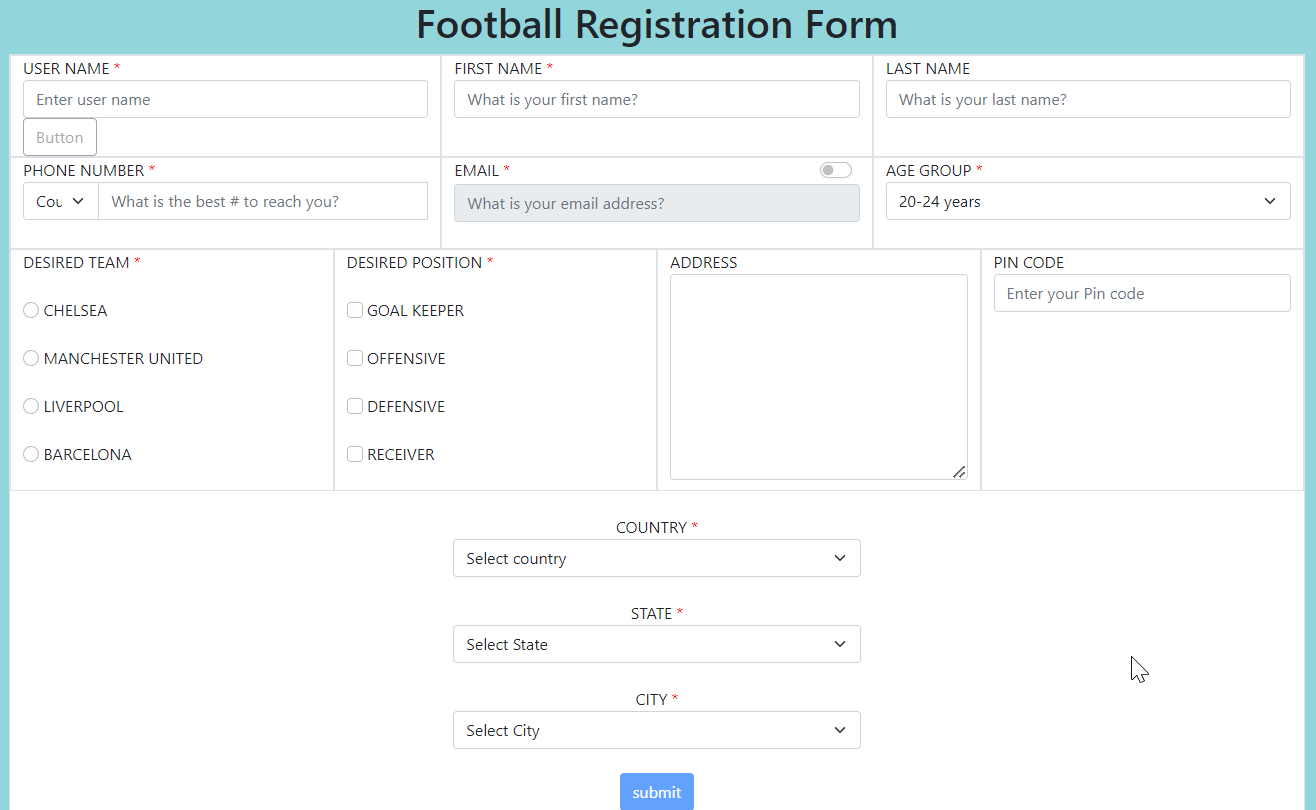1316x810 pixels.
Task: Click the Button below user name
Action: pyautogui.click(x=59, y=137)
